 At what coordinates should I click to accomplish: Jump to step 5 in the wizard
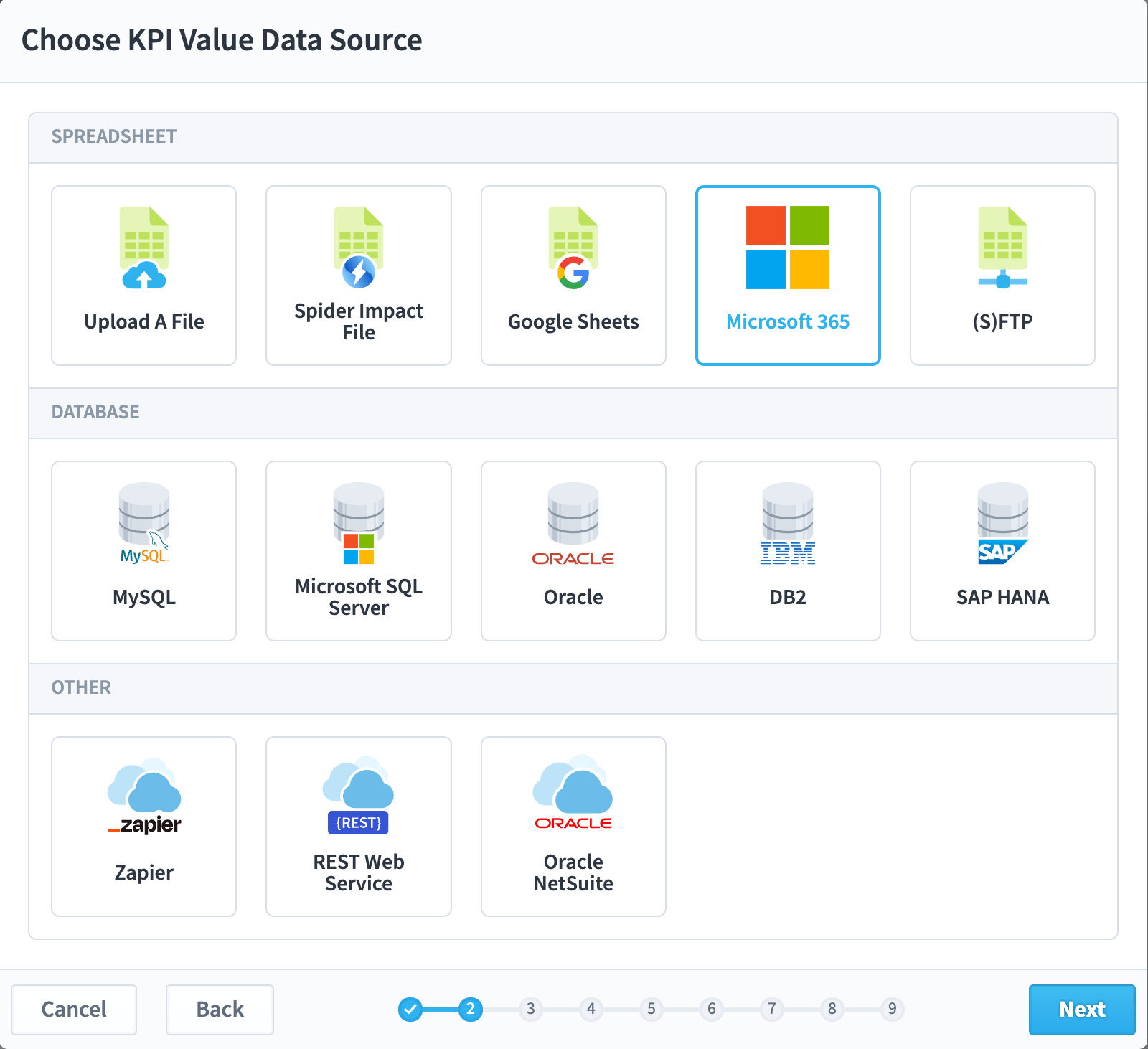pyautogui.click(x=651, y=1009)
